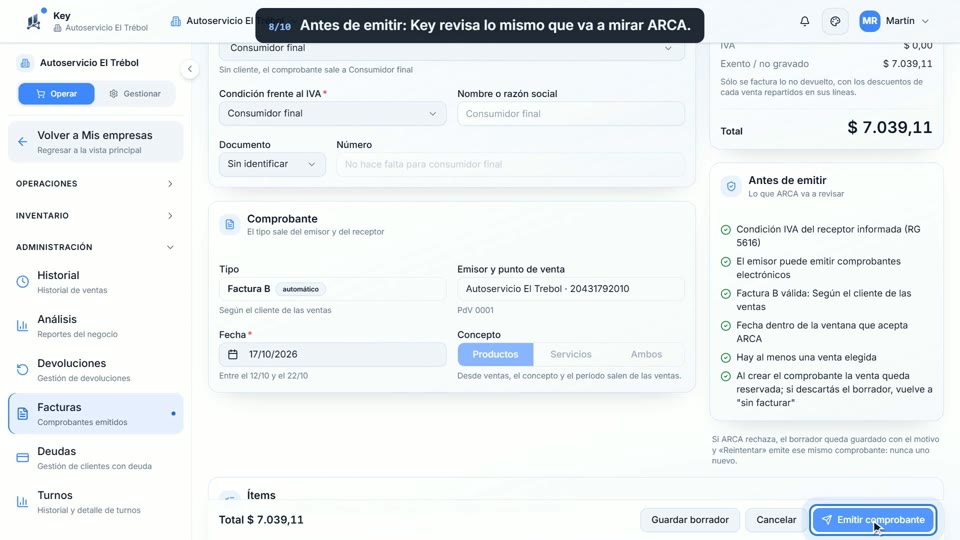Click check icon for El emisor puede emitir
This screenshot has width=960, height=540.
726,261
